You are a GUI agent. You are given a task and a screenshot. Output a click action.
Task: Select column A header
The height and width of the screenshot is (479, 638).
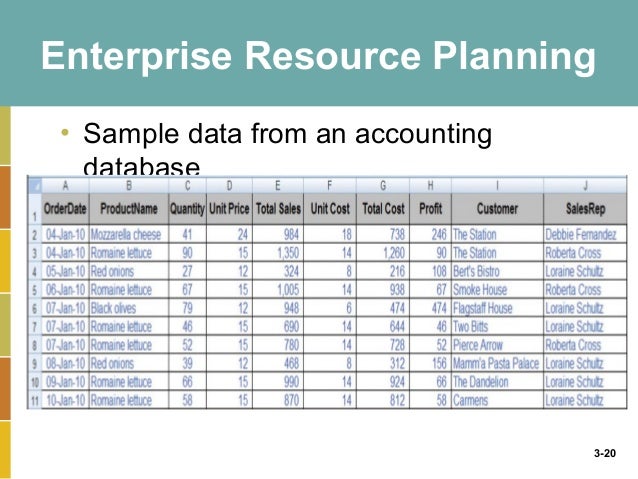[x=65, y=186]
